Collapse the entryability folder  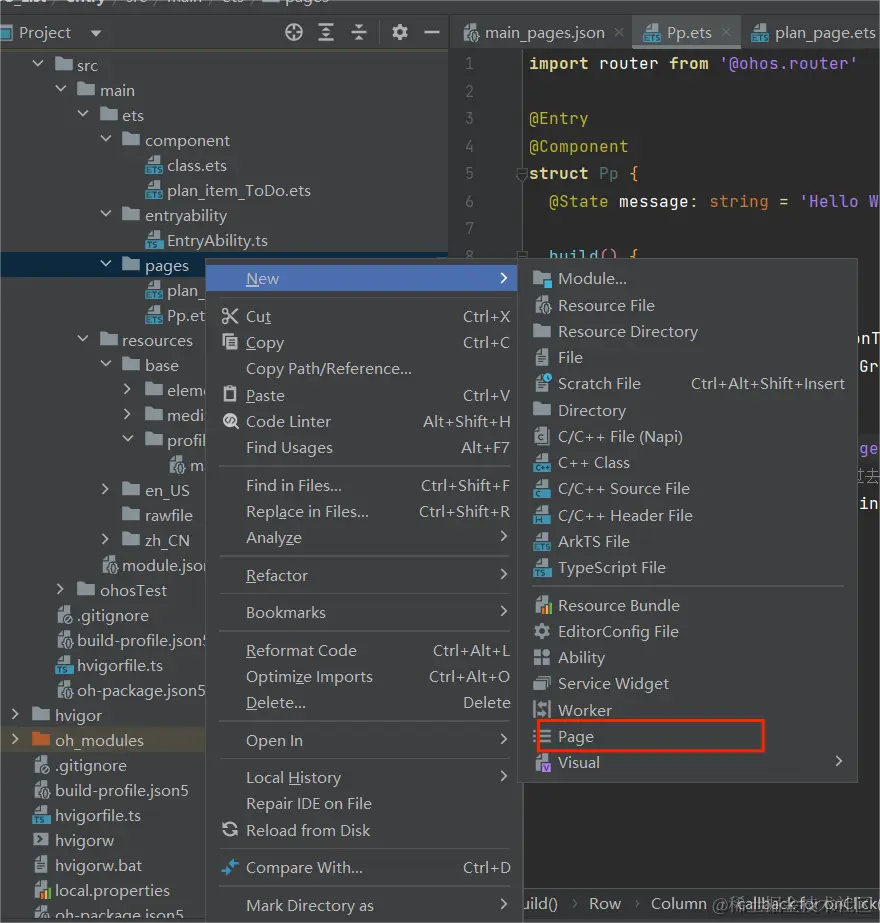click(x=106, y=214)
